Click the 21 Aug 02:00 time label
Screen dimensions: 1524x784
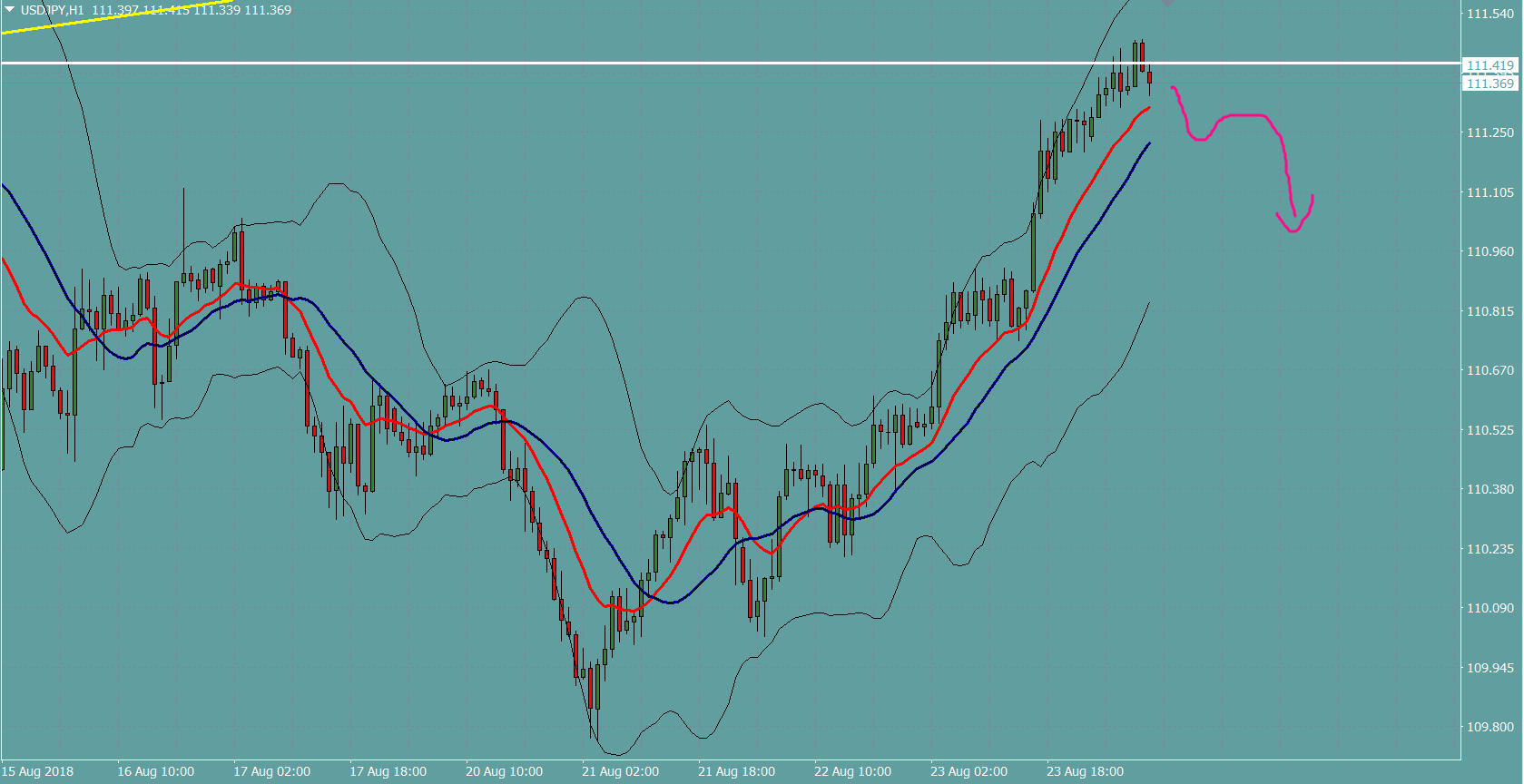620,771
